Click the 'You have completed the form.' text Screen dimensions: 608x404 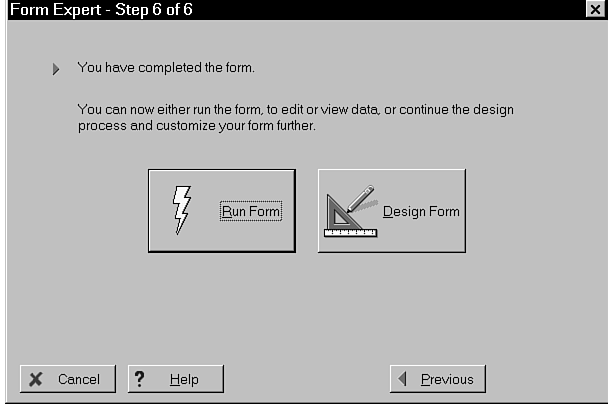(167, 69)
